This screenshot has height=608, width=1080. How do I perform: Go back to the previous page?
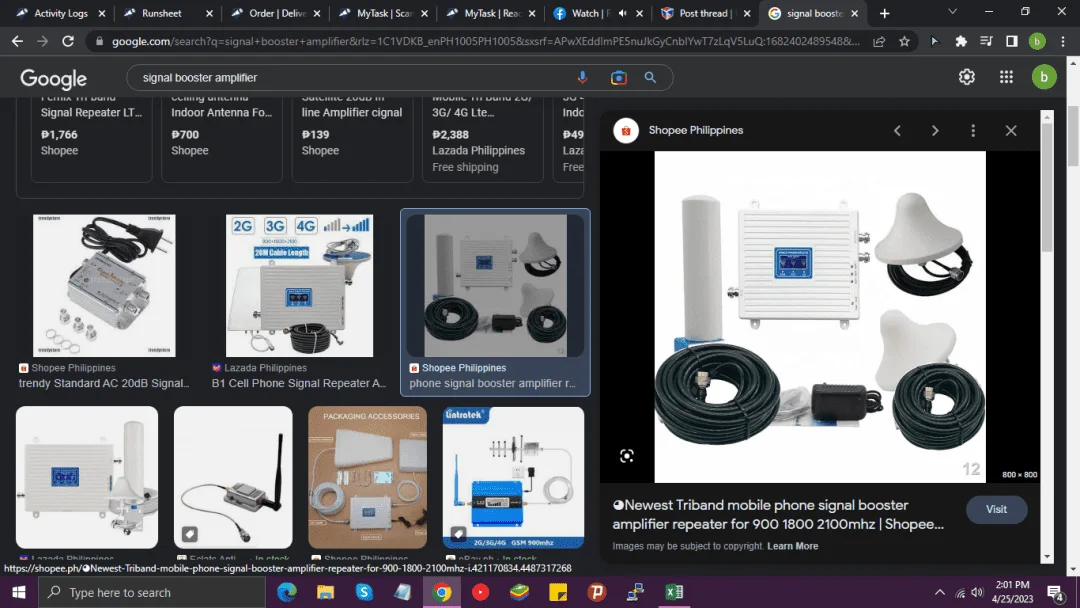pos(17,41)
